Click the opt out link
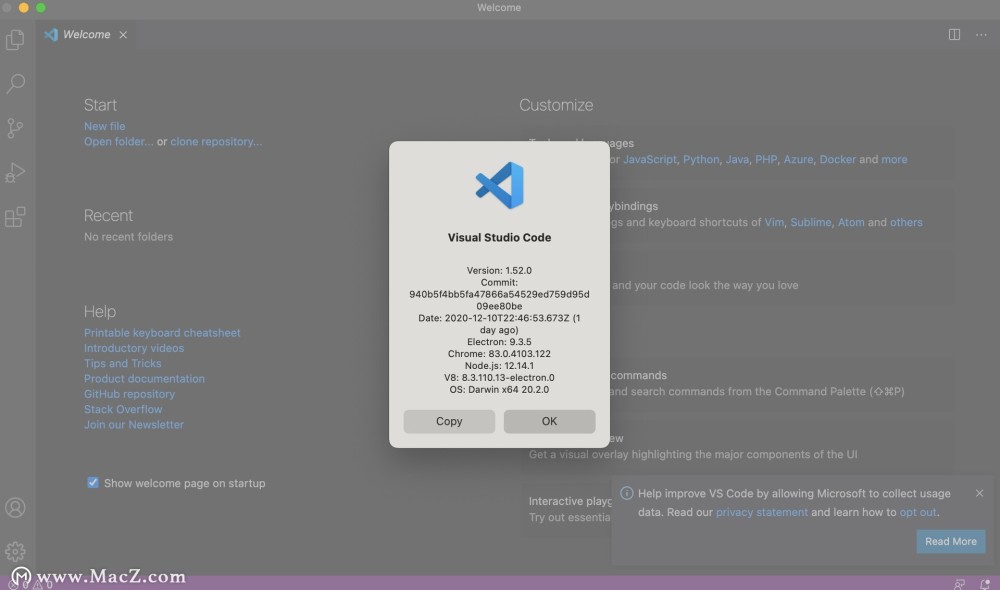Viewport: 1000px width, 590px height. tap(918, 512)
